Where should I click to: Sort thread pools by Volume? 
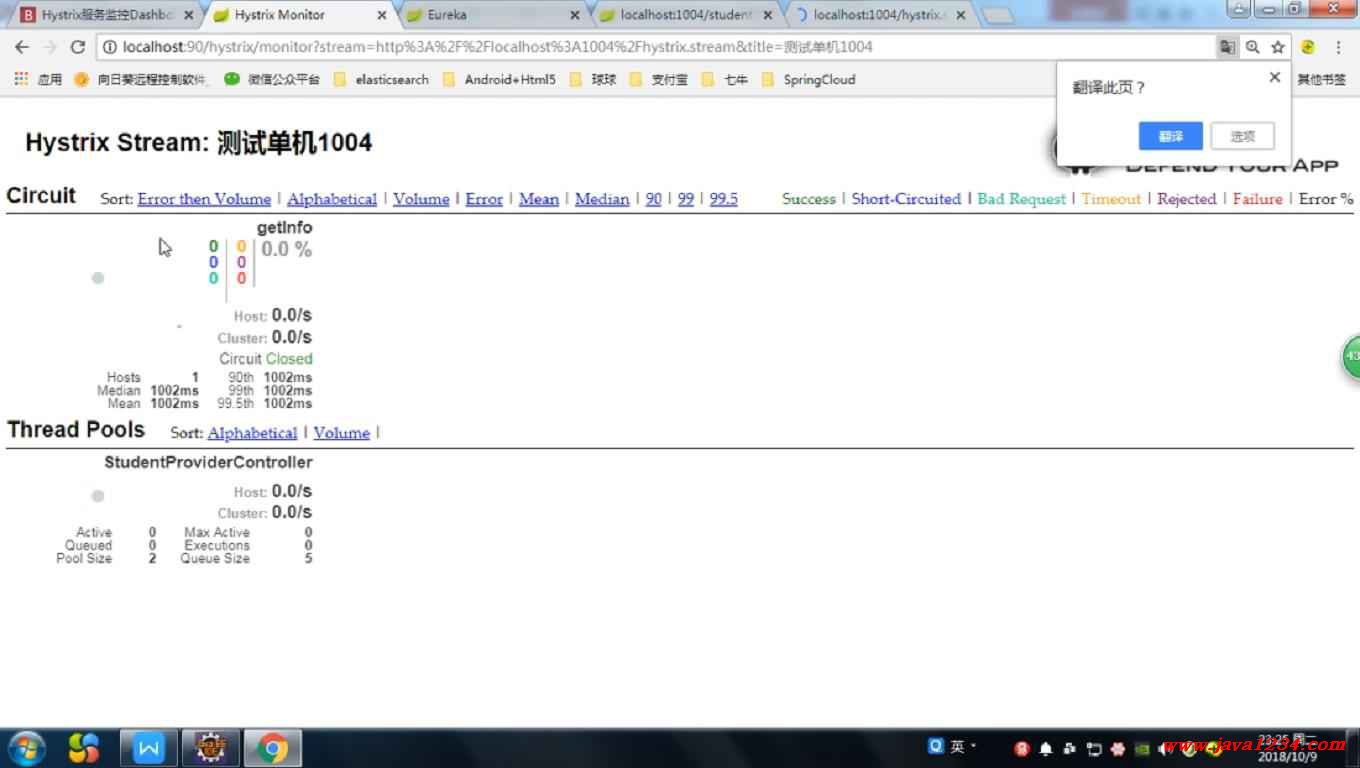tap(342, 433)
